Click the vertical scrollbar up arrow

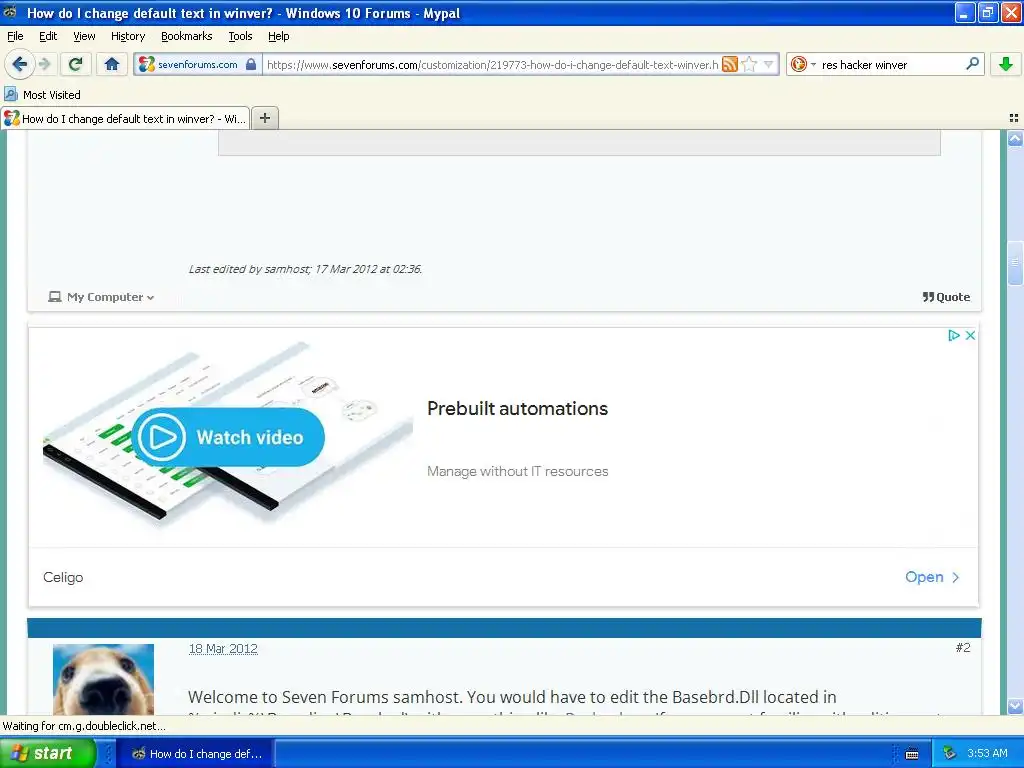pos(1015,138)
